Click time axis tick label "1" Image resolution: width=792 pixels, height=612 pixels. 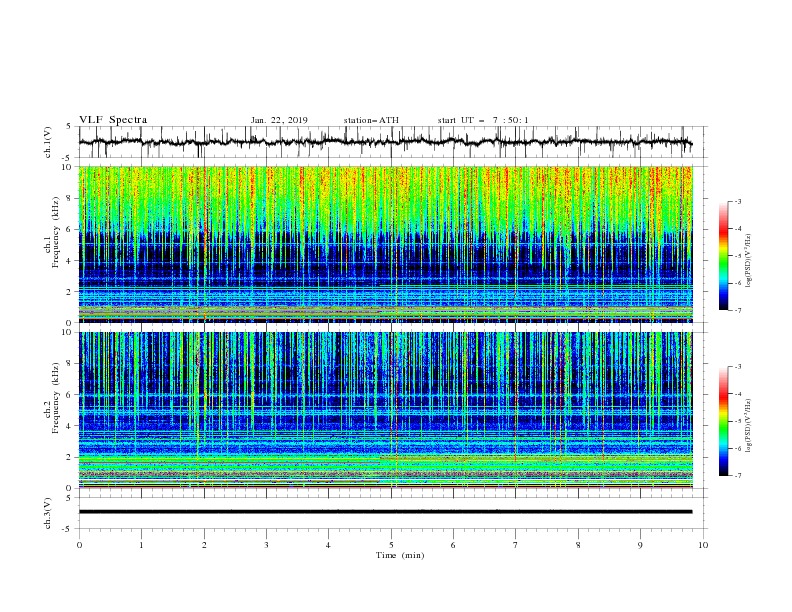coord(141,545)
